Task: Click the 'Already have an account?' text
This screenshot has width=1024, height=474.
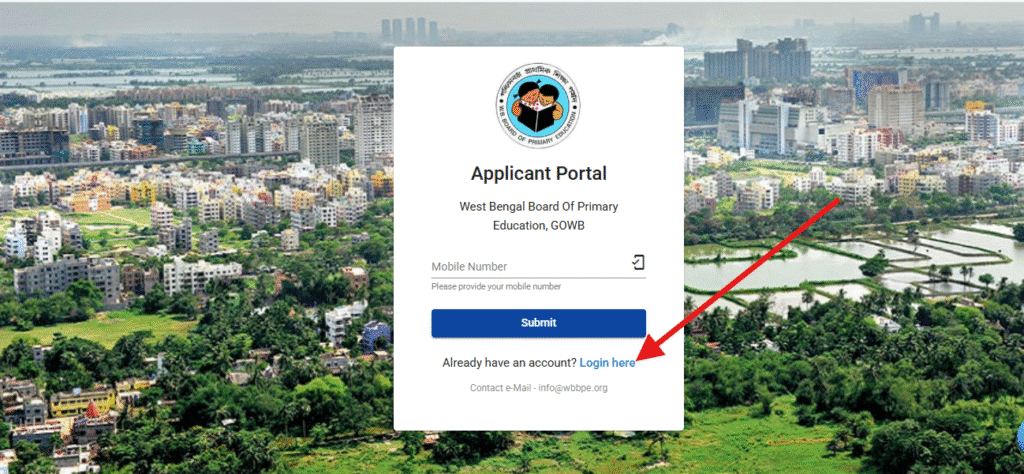Action: coord(509,363)
